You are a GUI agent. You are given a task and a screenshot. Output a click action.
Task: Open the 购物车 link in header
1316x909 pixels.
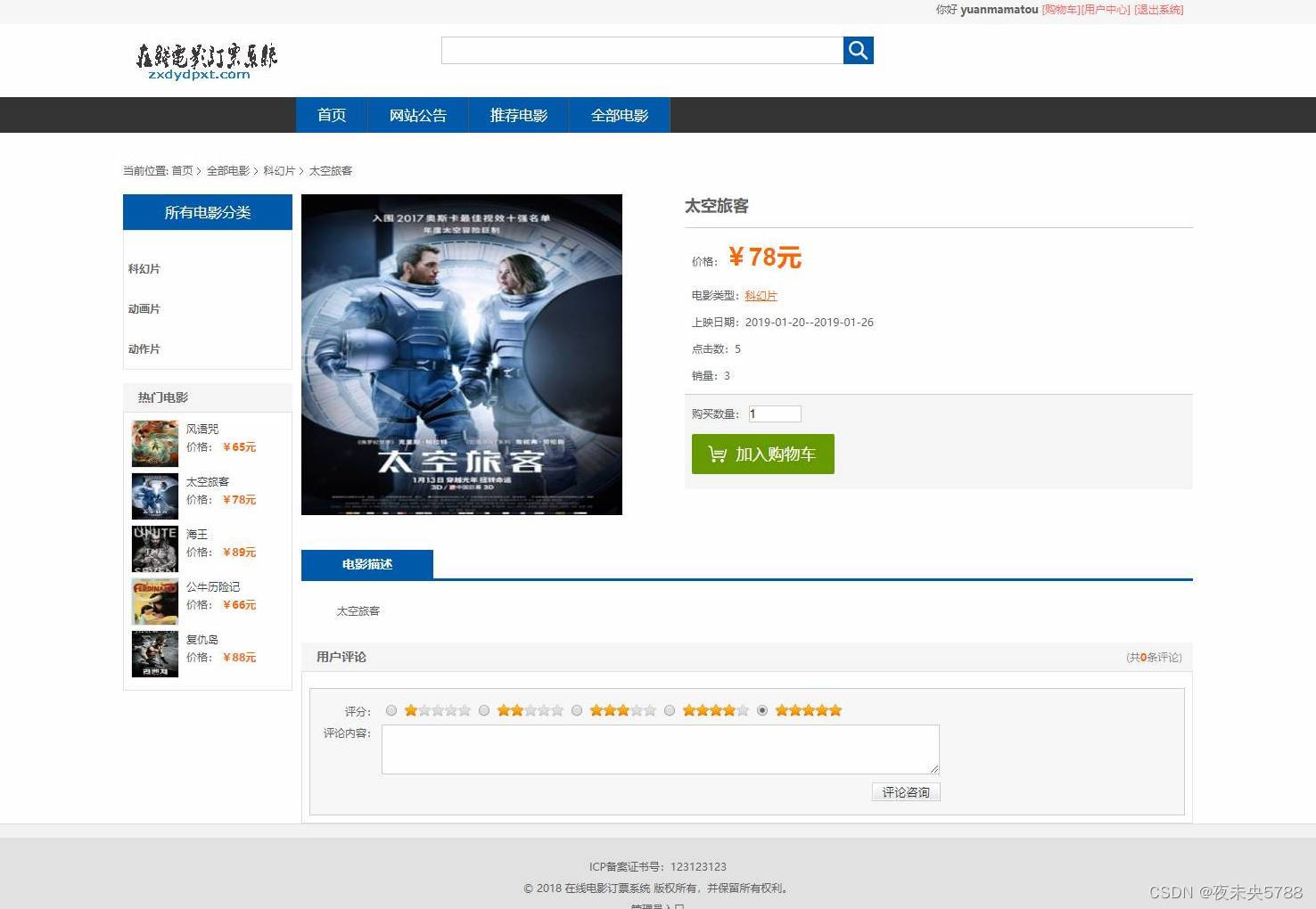1061,10
